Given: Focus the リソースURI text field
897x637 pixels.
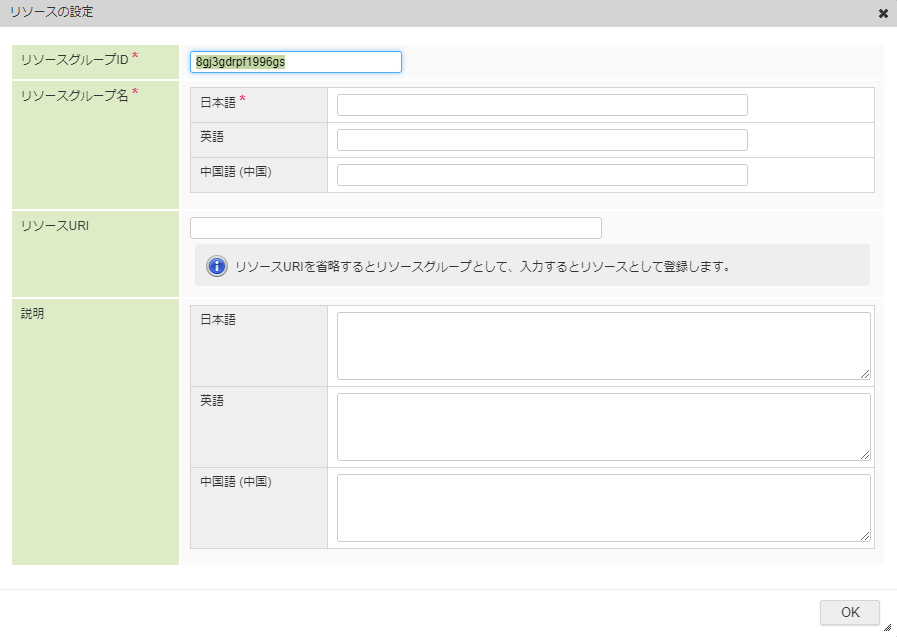Looking at the screenshot, I should [395, 228].
